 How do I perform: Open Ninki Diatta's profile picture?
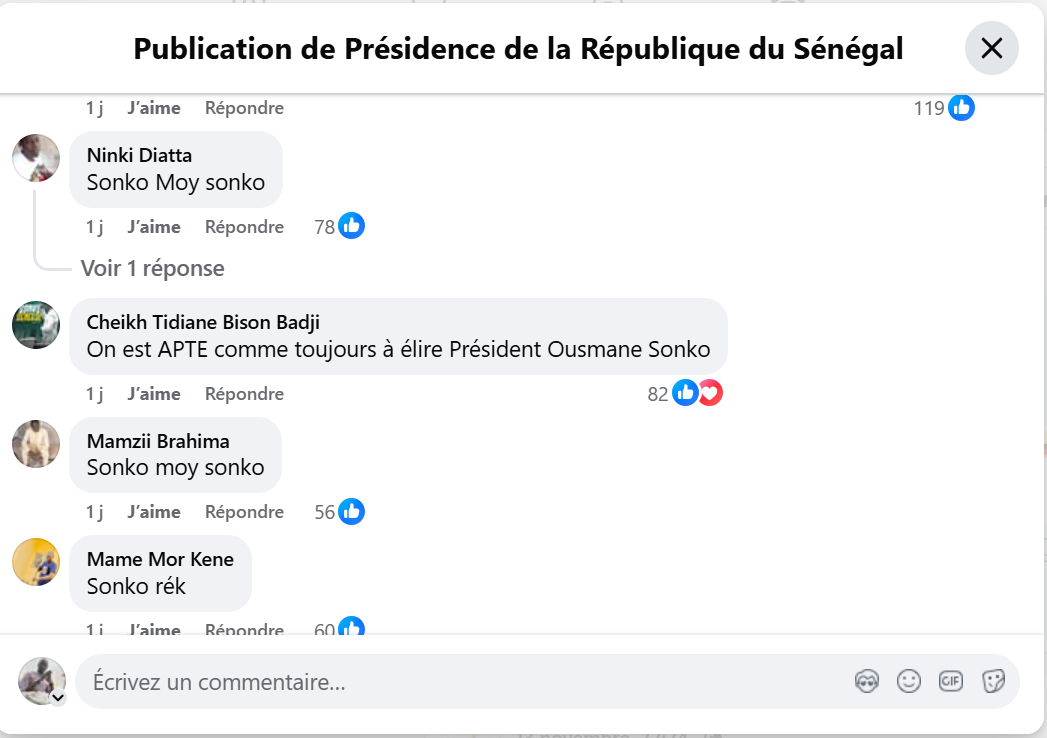(36, 157)
